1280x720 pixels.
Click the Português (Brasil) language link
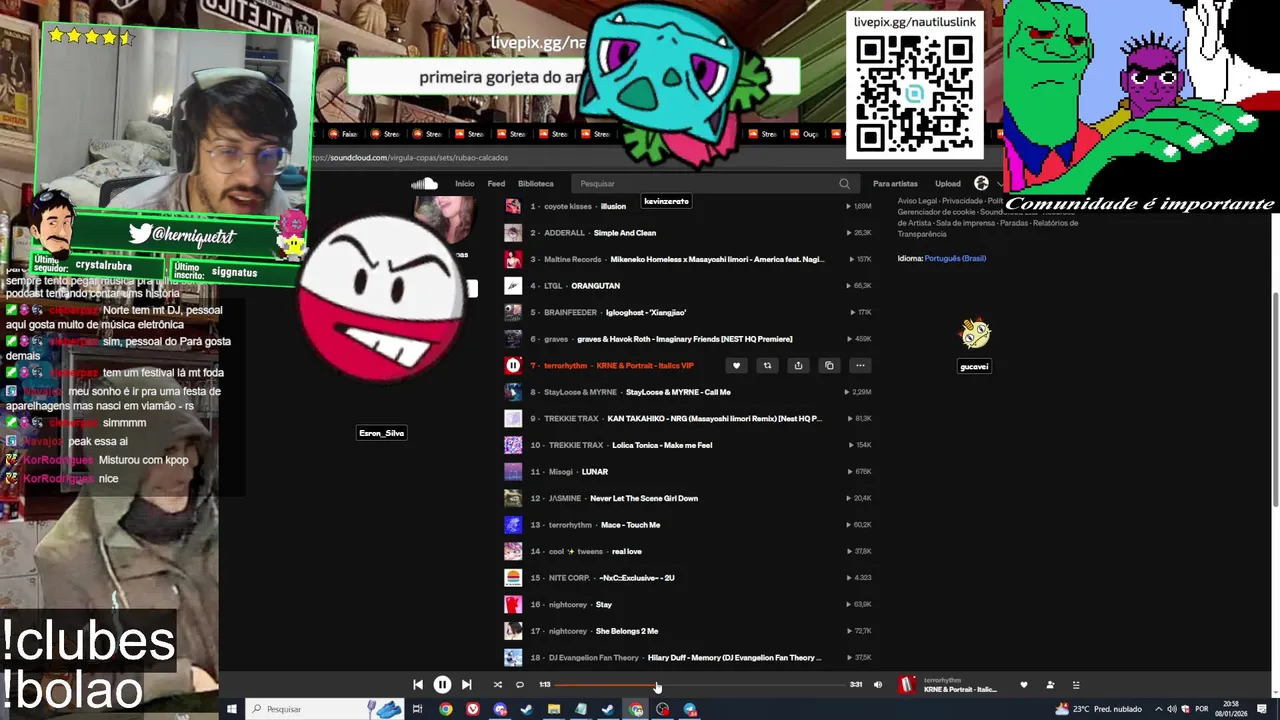[955, 258]
